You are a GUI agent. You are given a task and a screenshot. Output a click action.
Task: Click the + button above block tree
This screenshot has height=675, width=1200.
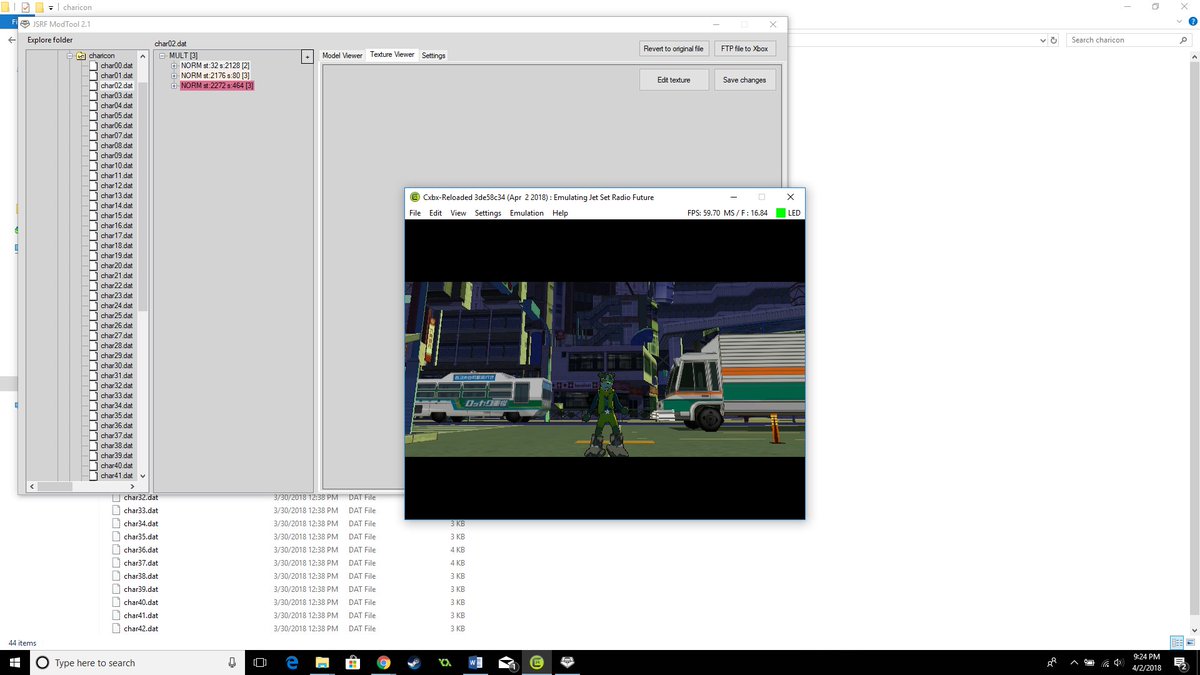pos(308,58)
